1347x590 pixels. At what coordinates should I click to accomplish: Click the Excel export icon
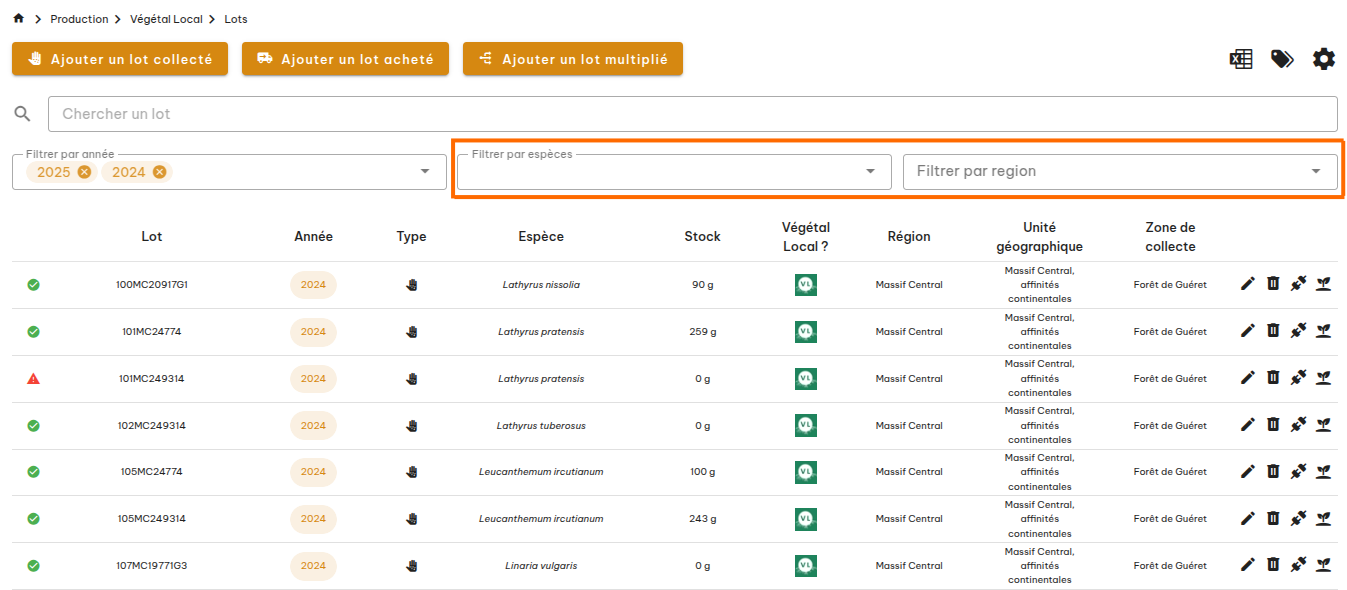point(1241,59)
